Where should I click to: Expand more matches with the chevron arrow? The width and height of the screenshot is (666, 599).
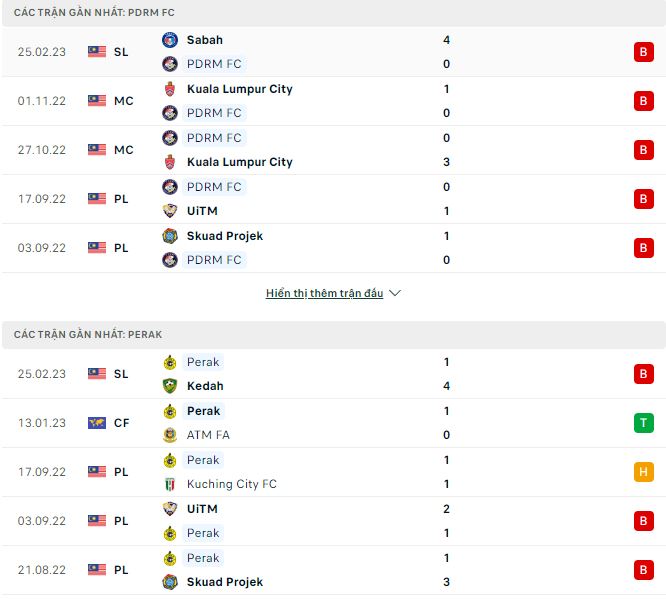click(395, 294)
